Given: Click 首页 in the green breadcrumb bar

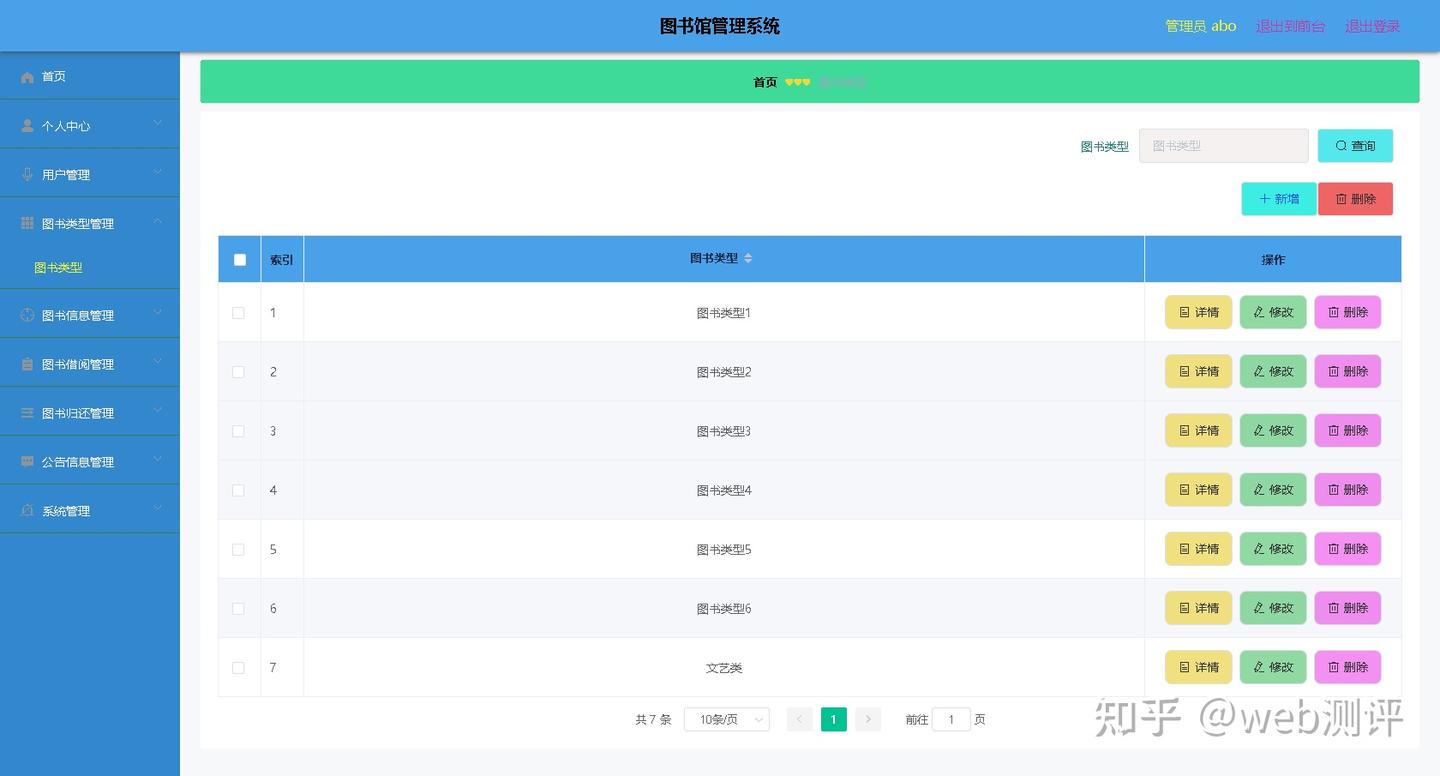Looking at the screenshot, I should point(764,81).
